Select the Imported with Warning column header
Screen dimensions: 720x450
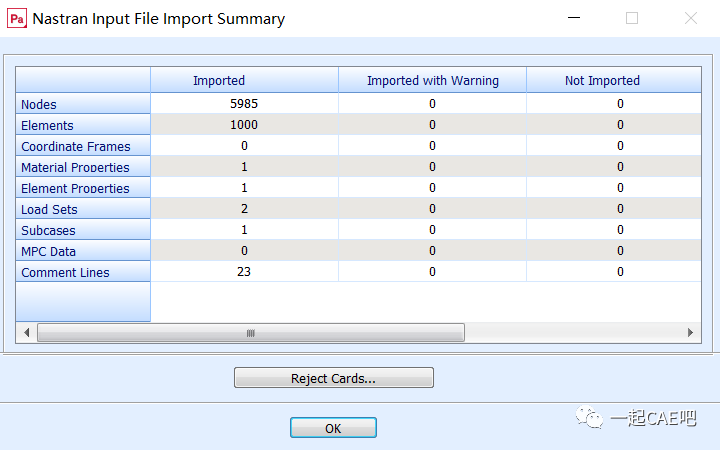pyautogui.click(x=432, y=80)
